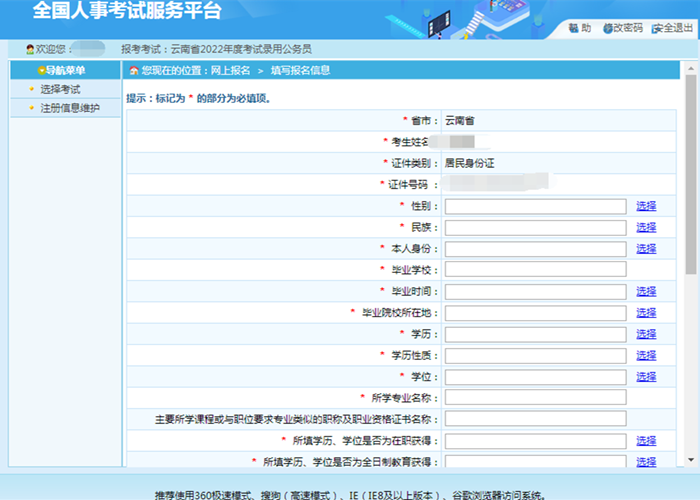The height and width of the screenshot is (500, 700).
Task: Click the 选择 link for 性别
Action: click(646, 206)
